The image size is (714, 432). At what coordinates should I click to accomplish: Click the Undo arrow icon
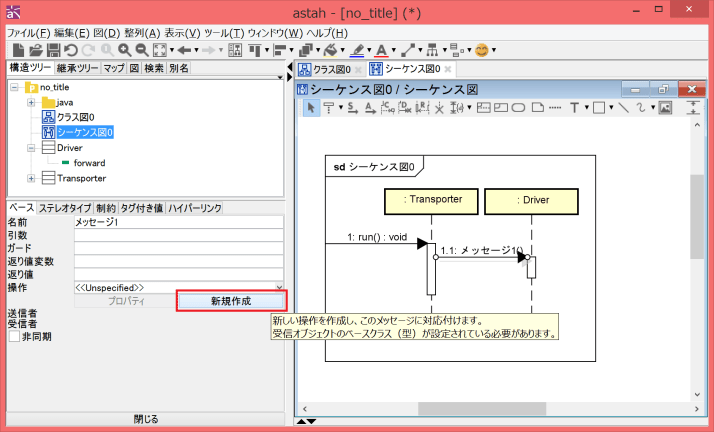pos(71,50)
